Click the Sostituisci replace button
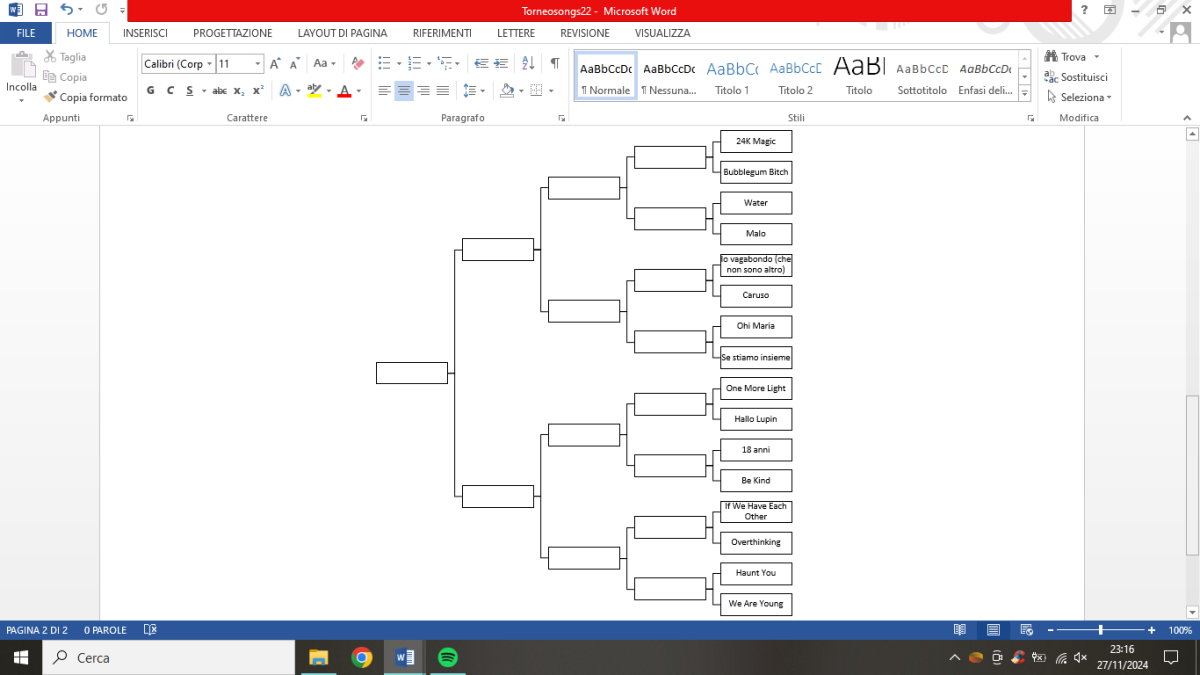 click(x=1076, y=77)
